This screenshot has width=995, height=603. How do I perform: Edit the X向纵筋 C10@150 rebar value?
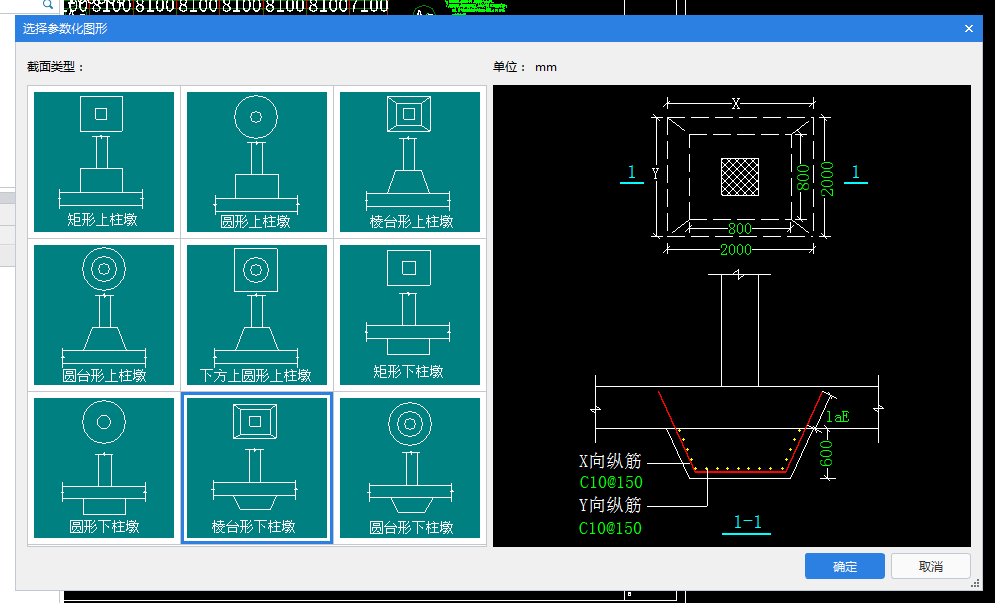coord(610,482)
